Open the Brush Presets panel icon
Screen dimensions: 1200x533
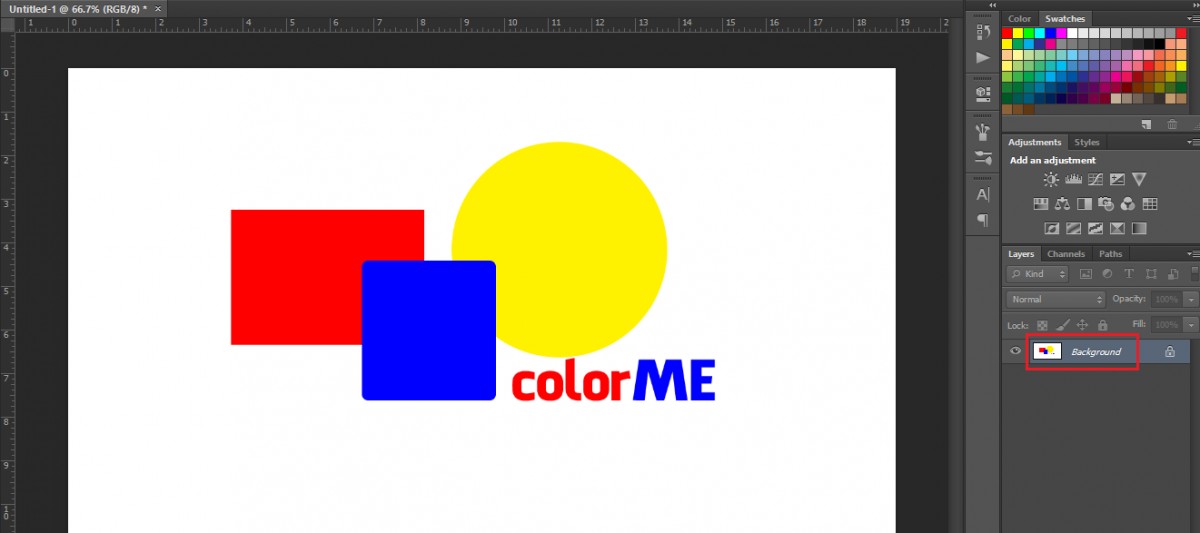[982, 130]
